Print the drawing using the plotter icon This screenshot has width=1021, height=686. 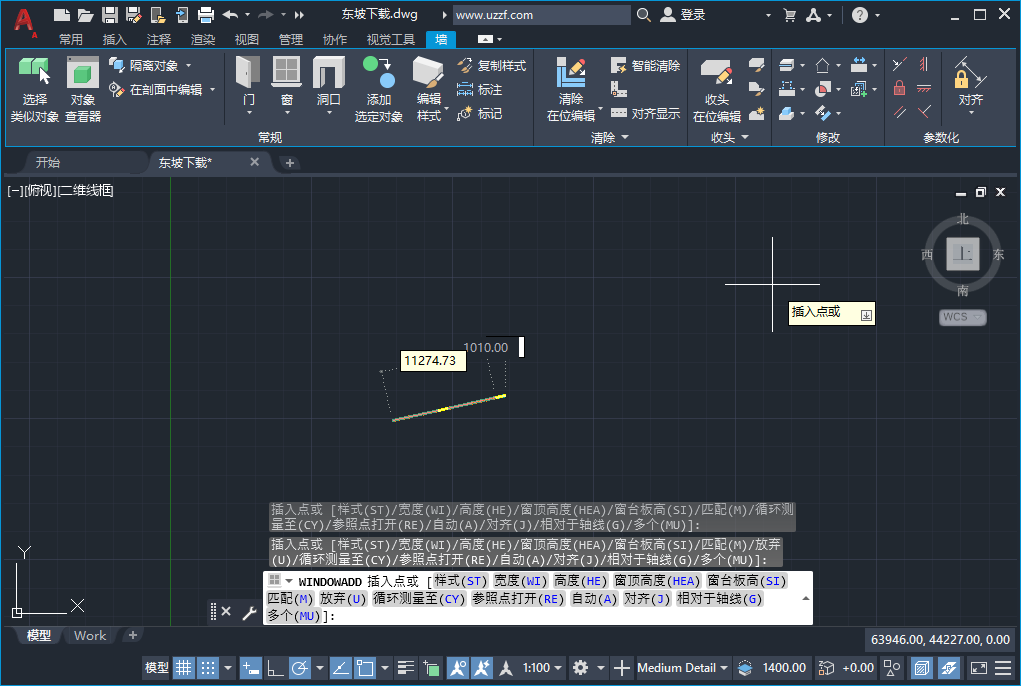pos(206,15)
